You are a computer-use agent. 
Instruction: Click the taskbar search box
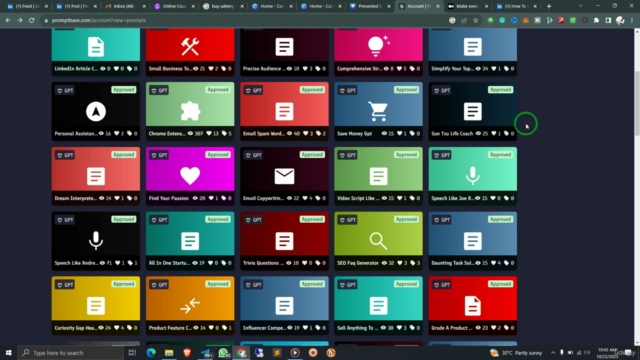[70, 353]
